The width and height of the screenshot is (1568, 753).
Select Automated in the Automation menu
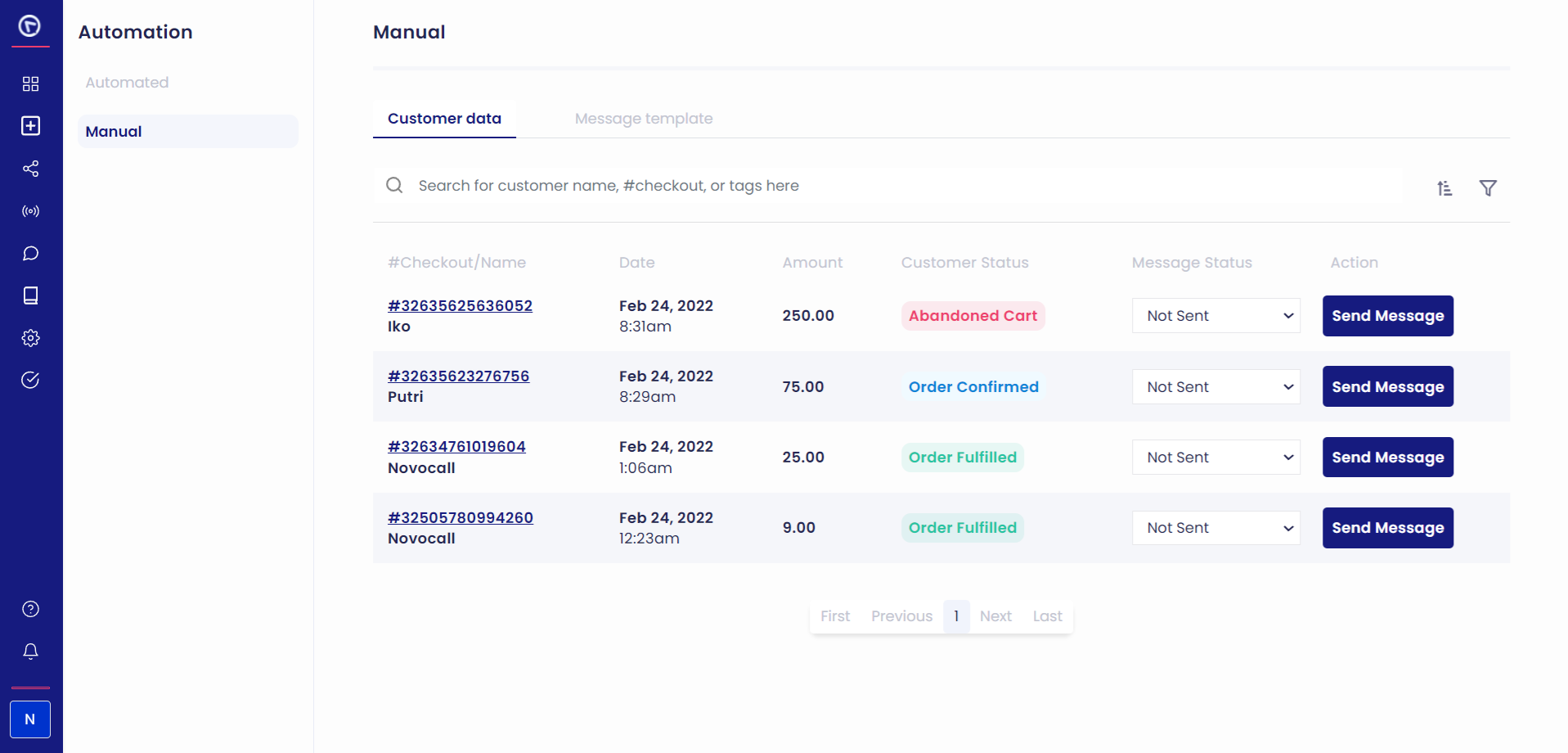pyautogui.click(x=127, y=83)
